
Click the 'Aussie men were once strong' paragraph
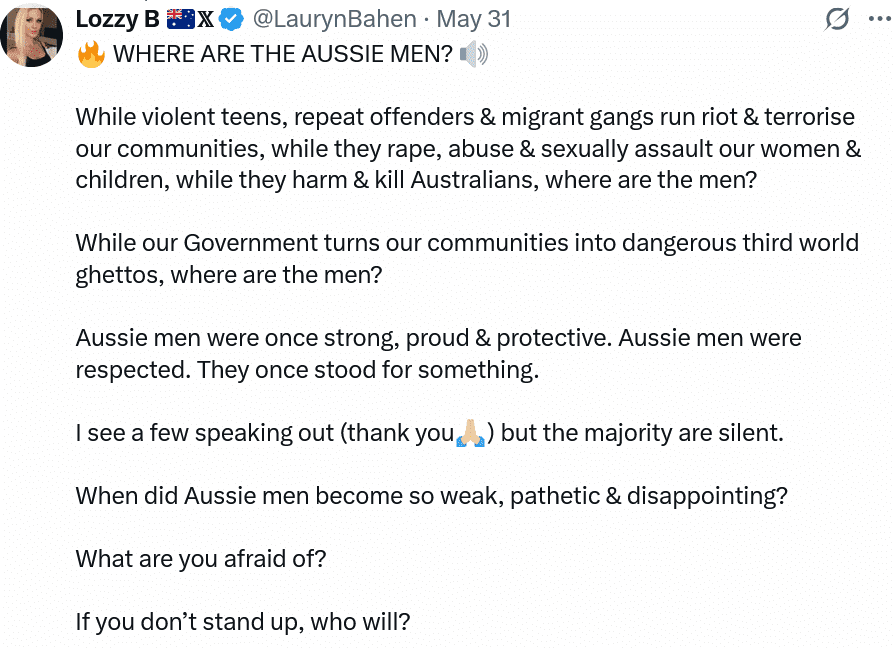point(438,354)
